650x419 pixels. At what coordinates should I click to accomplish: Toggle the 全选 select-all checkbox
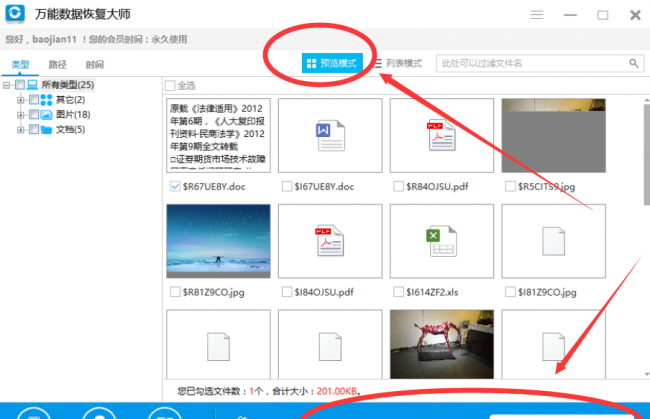tap(170, 86)
